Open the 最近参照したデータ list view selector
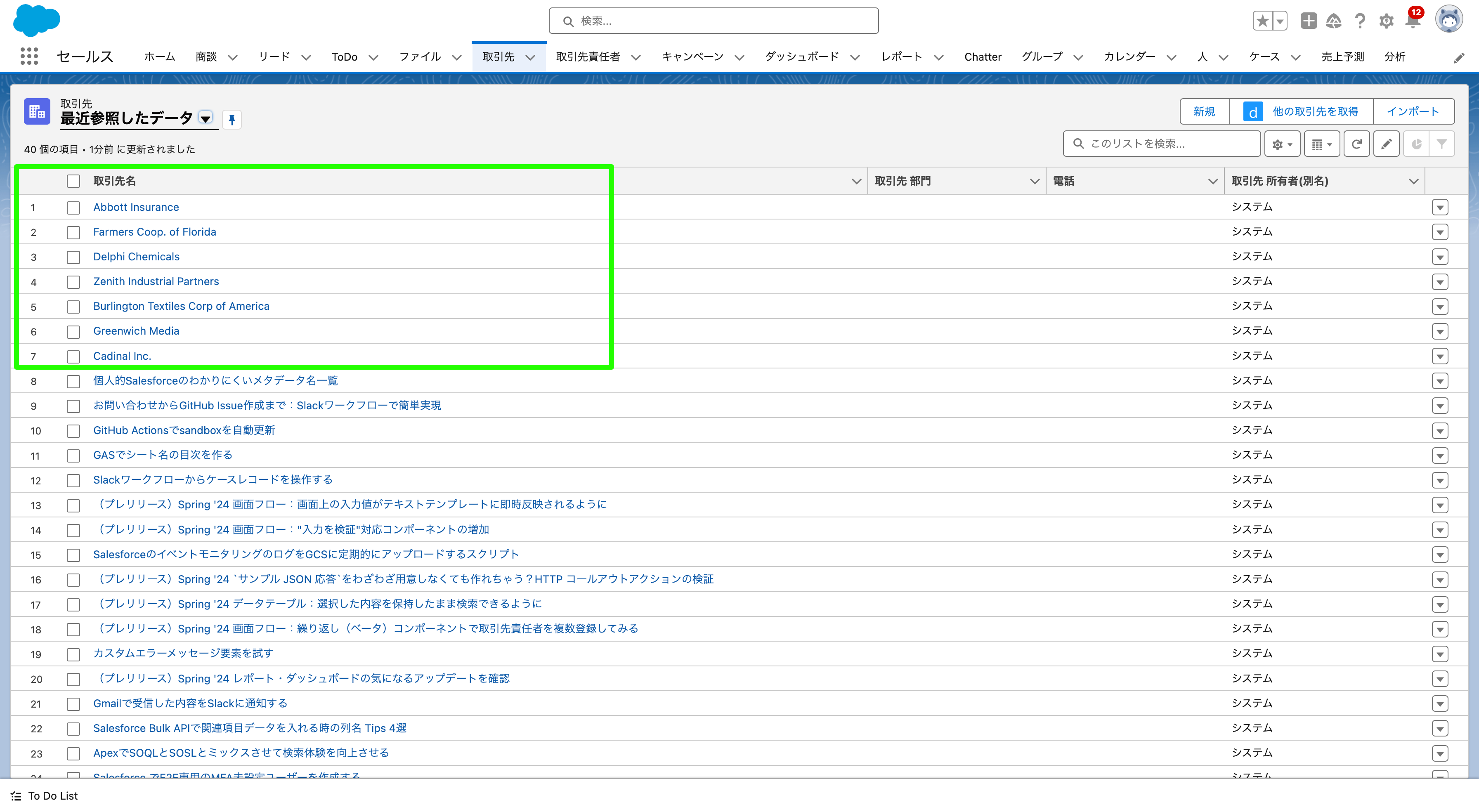Image resolution: width=1479 pixels, height=812 pixels. [x=205, y=118]
